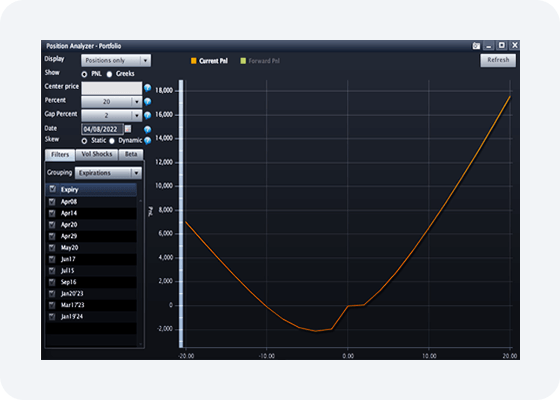Viewport: 560px width, 400px height.
Task: Toggle the May20 expiry checkbox
Action: point(52,248)
